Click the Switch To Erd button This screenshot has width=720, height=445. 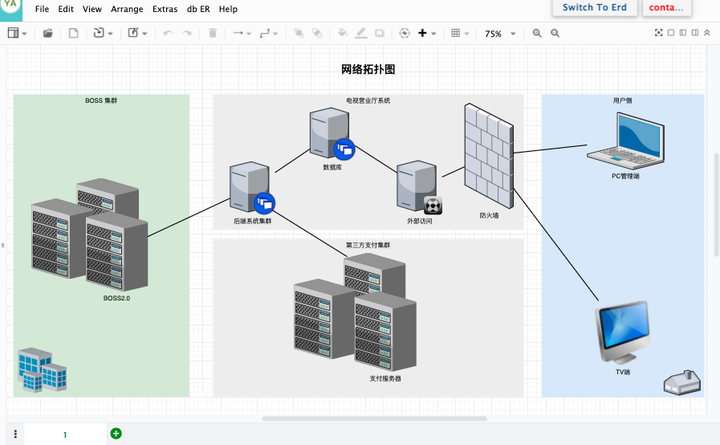coord(595,8)
